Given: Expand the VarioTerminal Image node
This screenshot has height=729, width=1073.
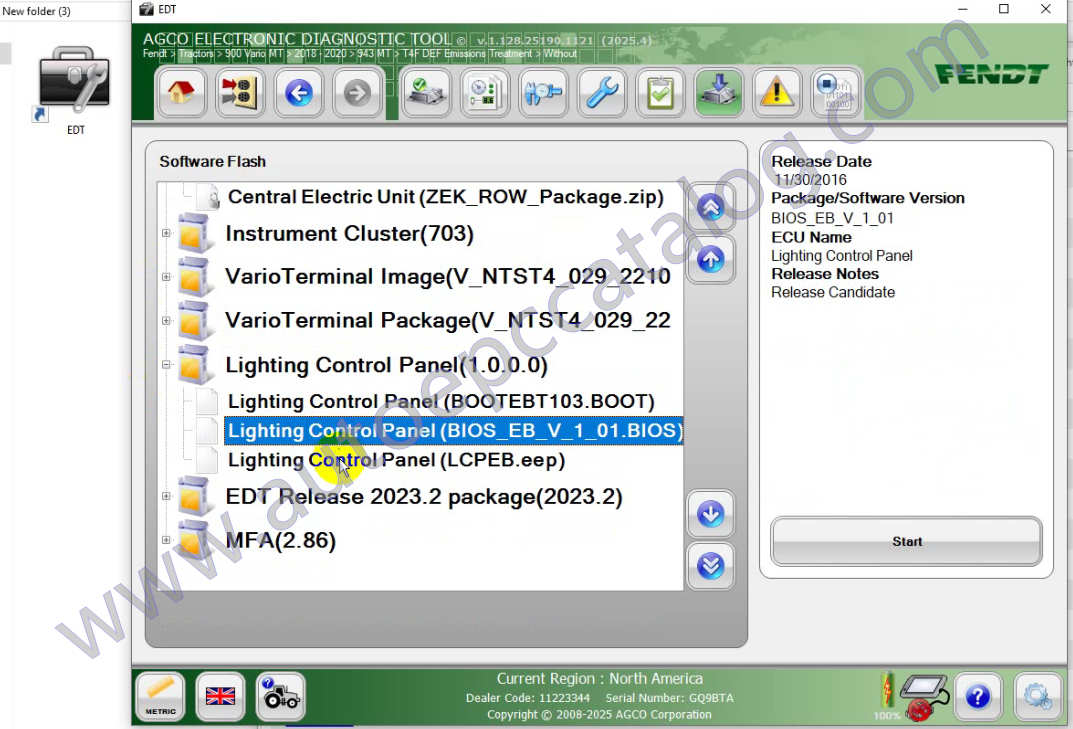Looking at the screenshot, I should pyautogui.click(x=166, y=277).
